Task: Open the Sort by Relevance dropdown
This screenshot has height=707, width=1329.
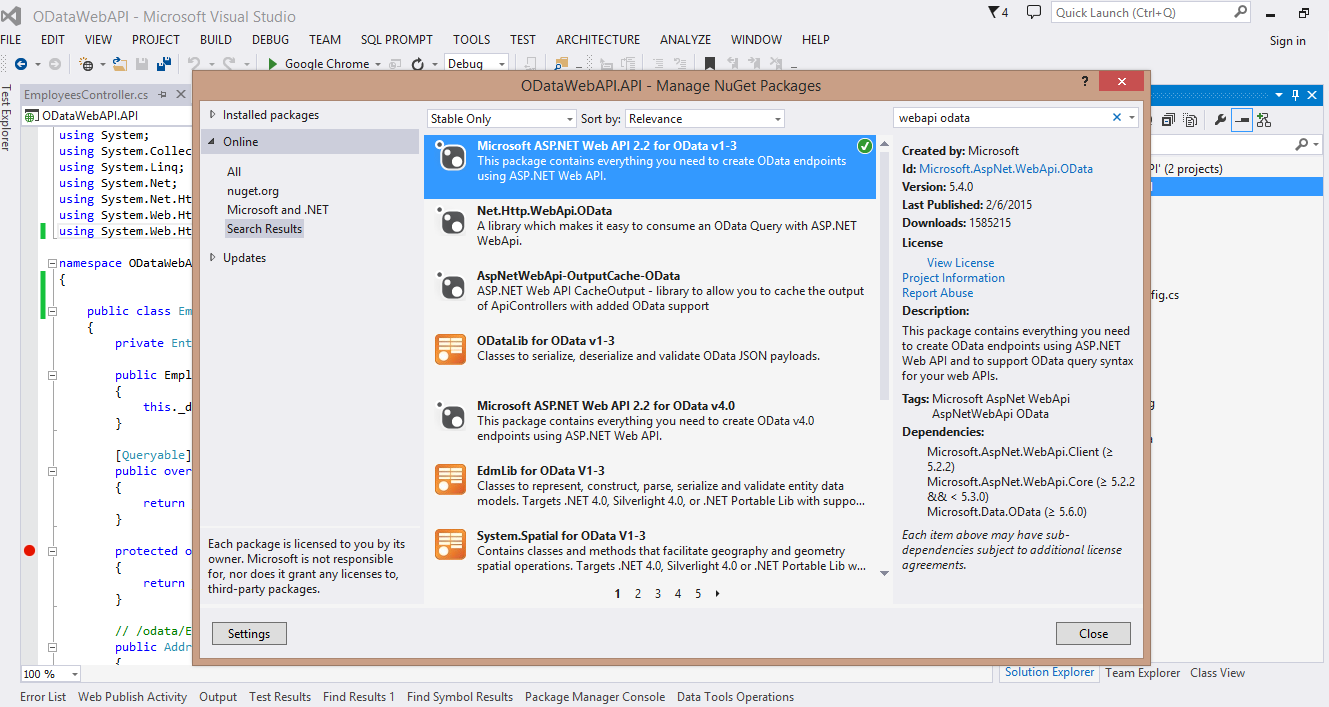Action: point(705,119)
